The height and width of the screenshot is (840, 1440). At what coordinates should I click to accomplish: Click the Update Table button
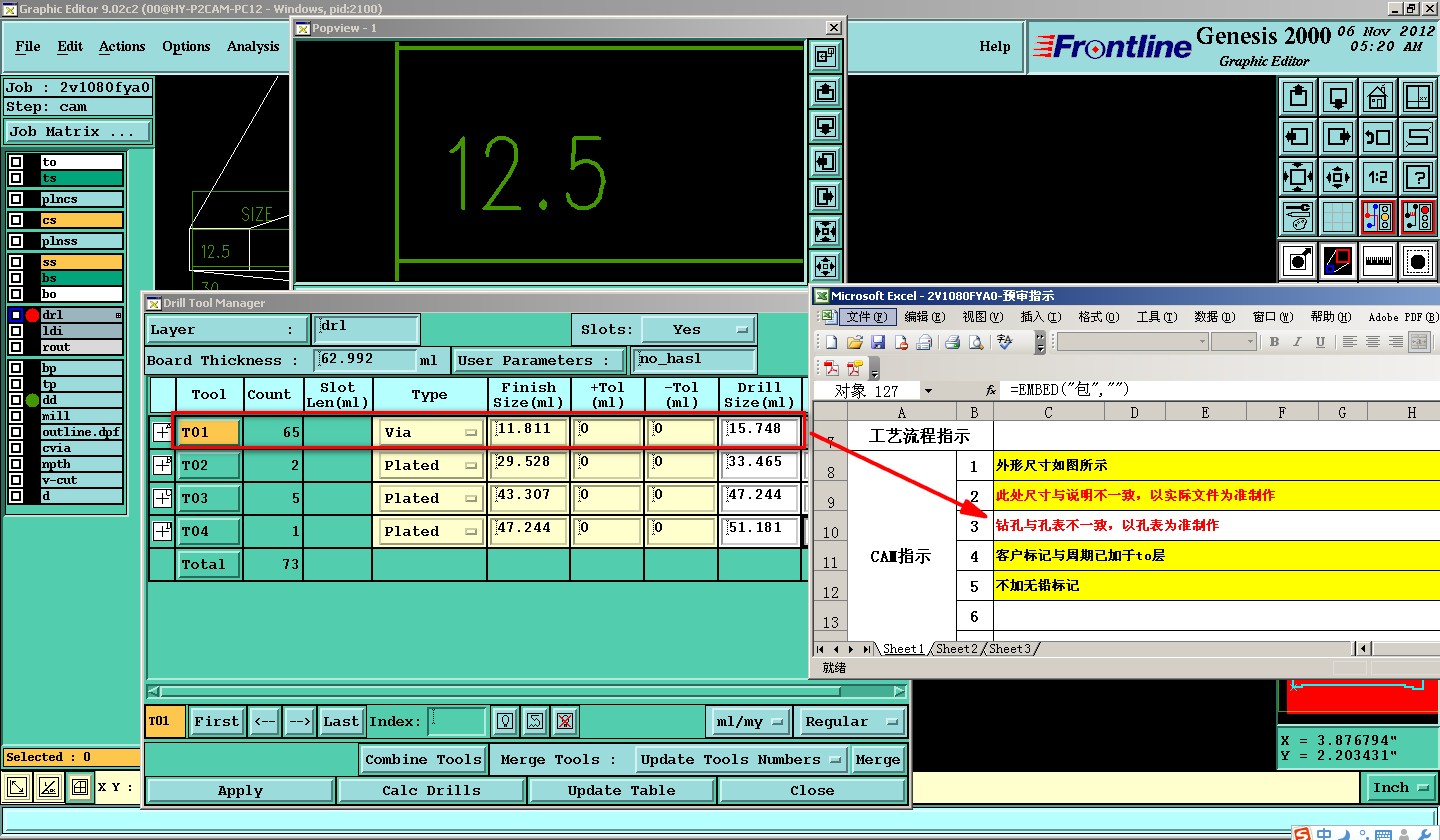(x=621, y=791)
